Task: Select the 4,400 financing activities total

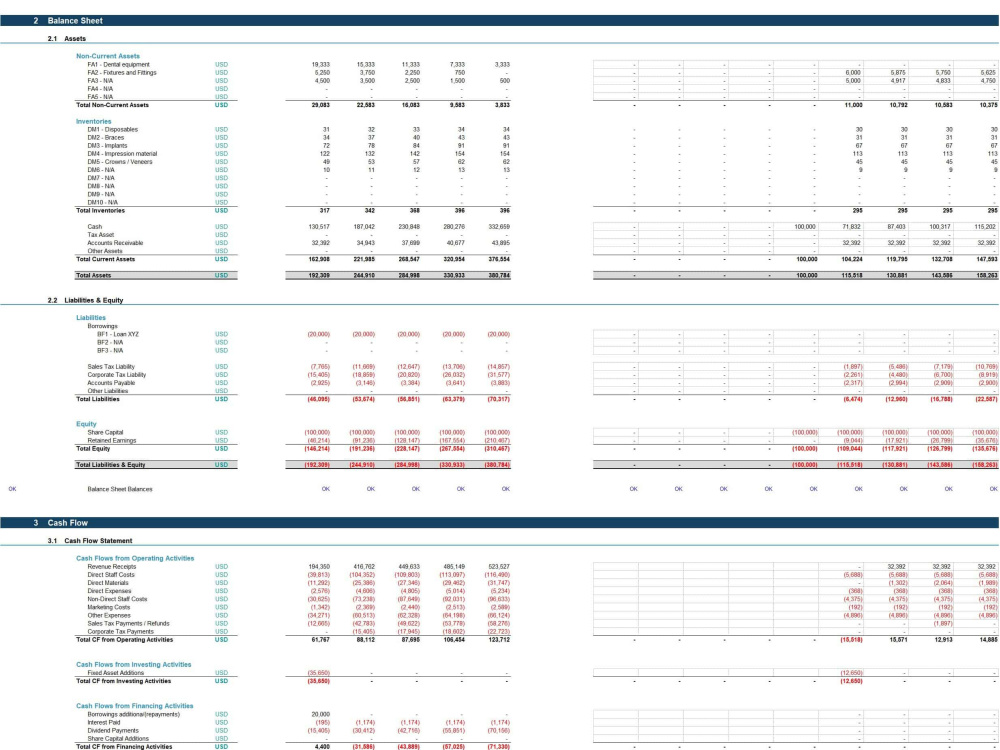Action: (323, 747)
